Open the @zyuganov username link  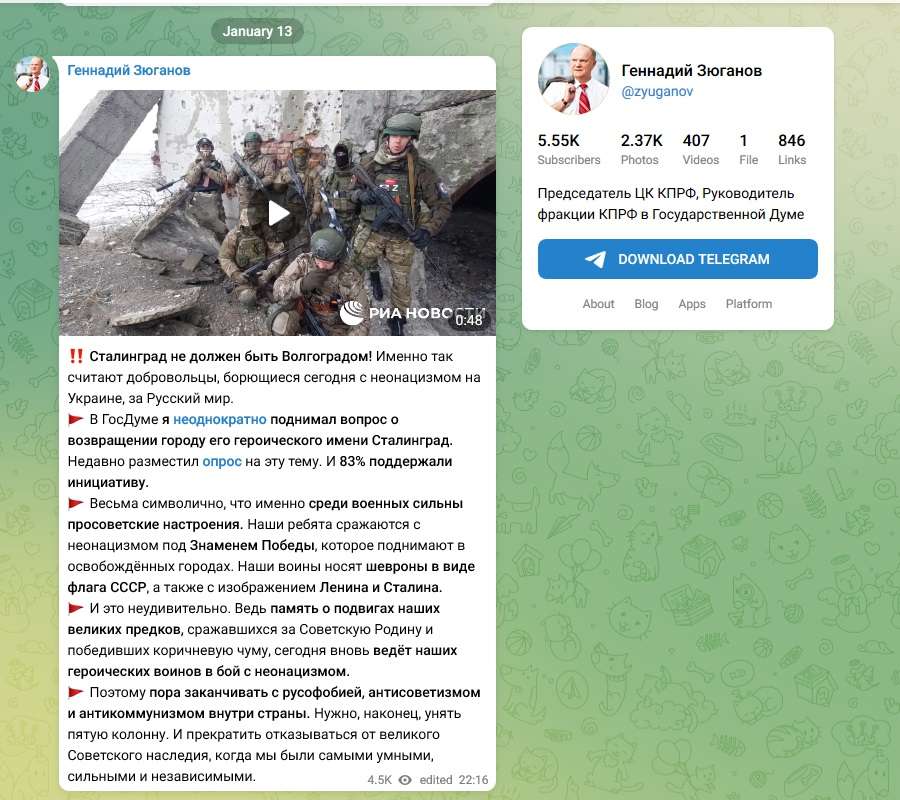coord(657,92)
